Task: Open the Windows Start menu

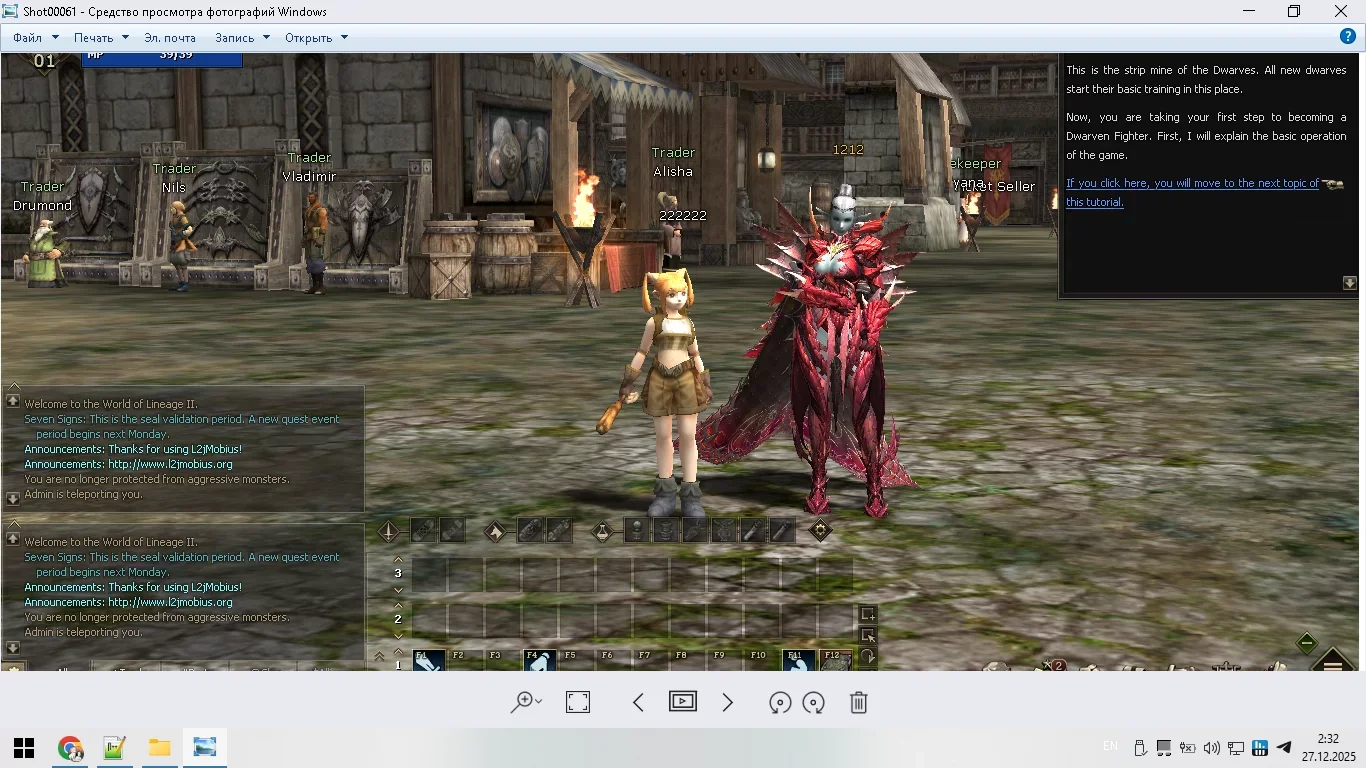Action: 24,748
